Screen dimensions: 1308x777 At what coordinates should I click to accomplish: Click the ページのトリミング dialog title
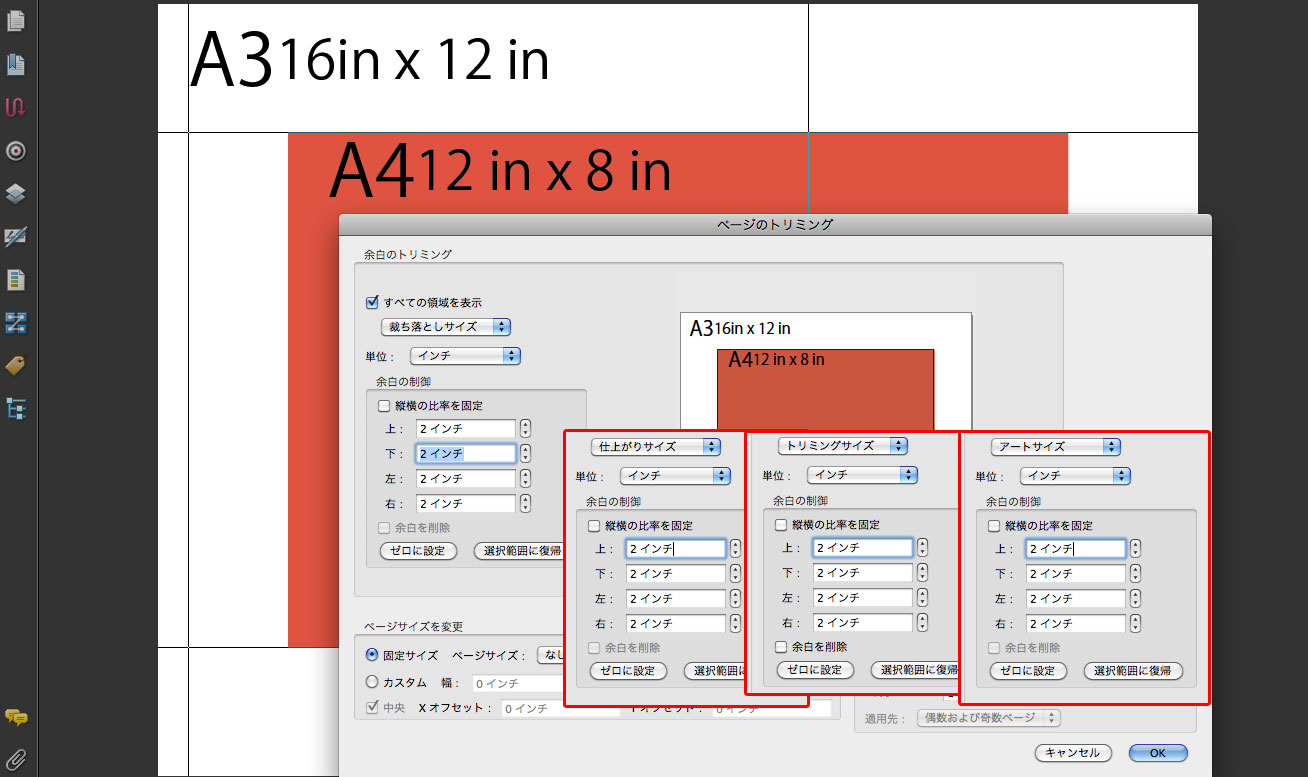point(775,224)
